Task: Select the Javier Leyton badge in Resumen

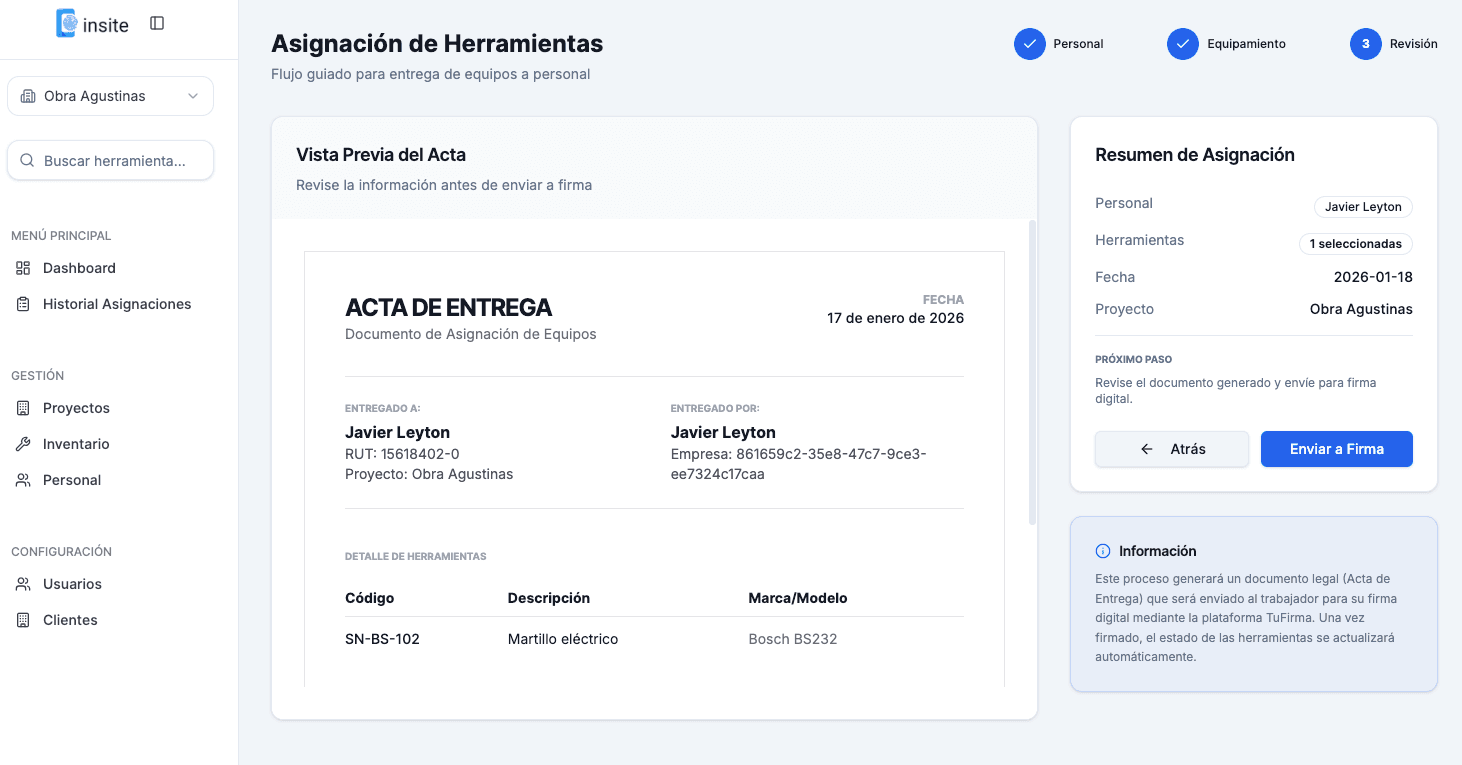Action: point(1362,206)
